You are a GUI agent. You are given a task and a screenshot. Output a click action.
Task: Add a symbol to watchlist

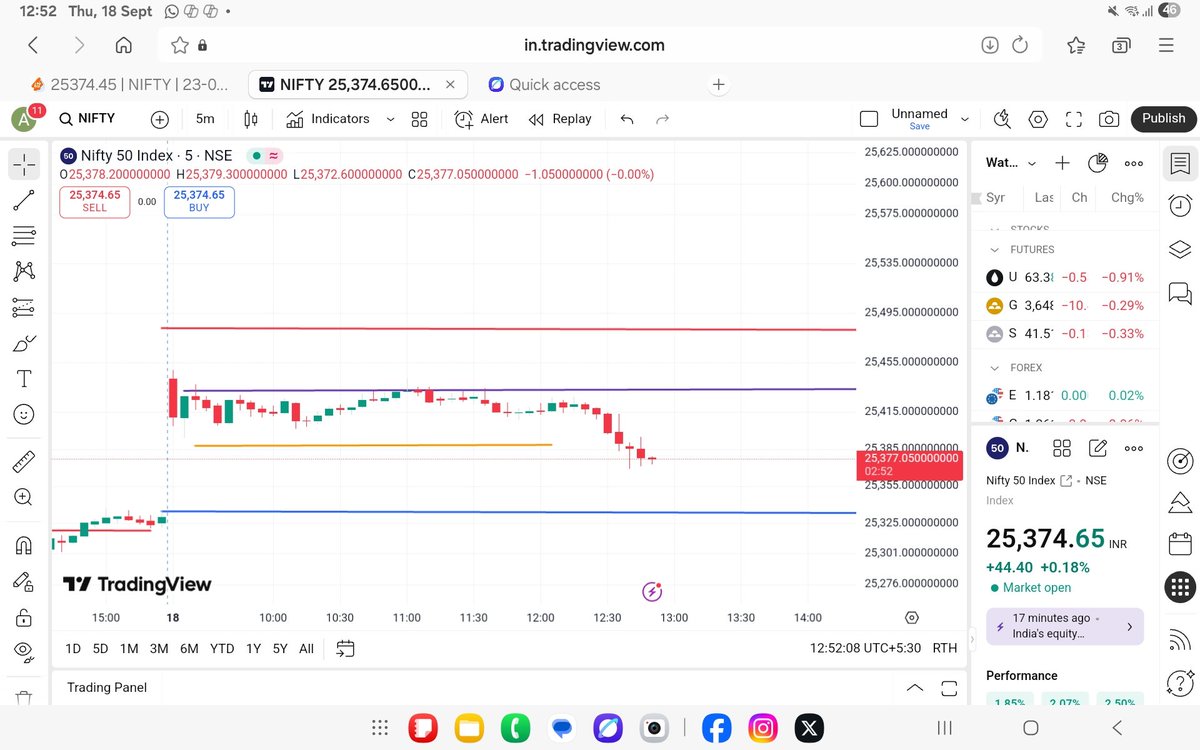click(1062, 163)
